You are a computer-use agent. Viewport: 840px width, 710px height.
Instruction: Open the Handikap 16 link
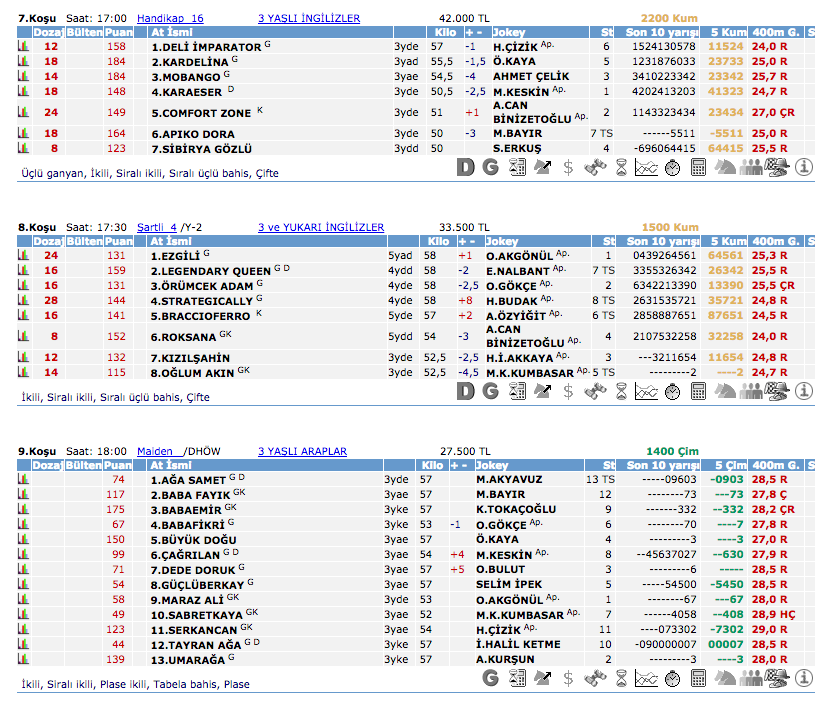tap(169, 18)
